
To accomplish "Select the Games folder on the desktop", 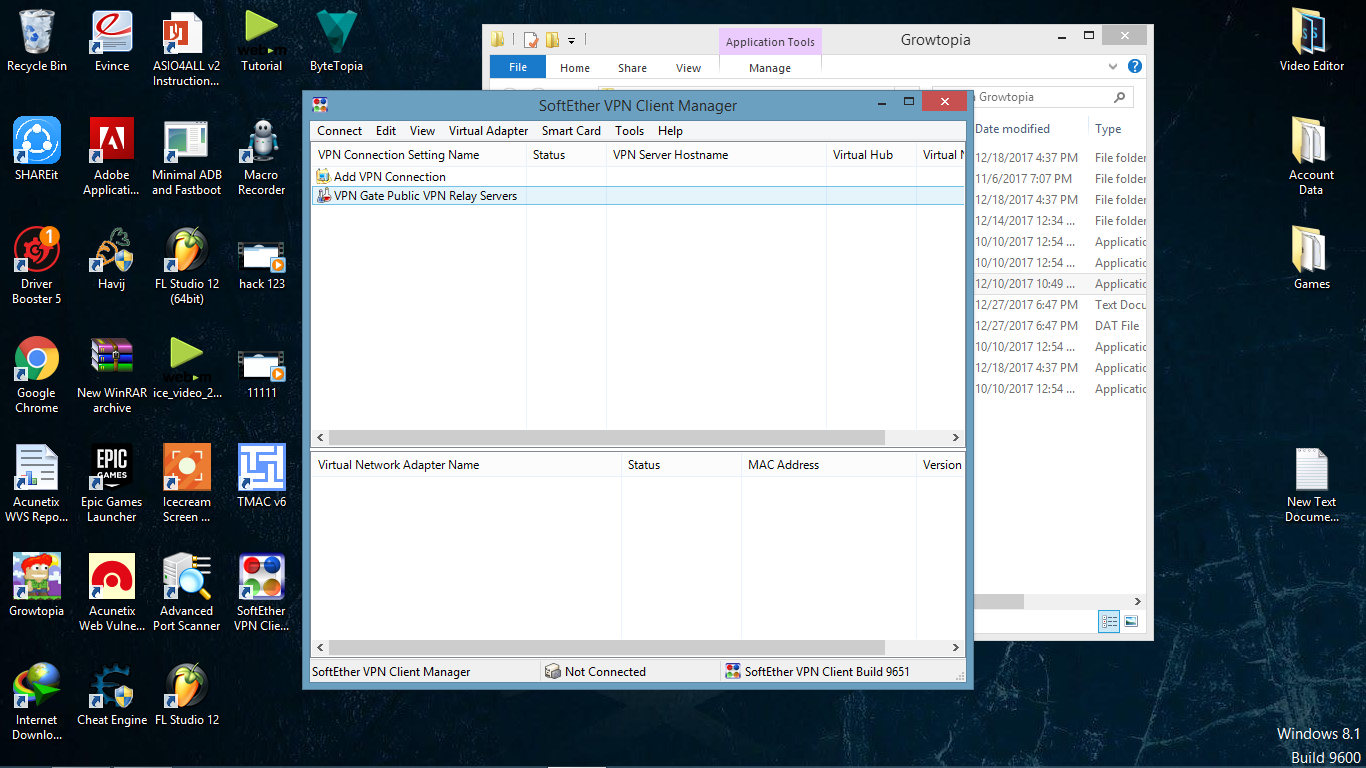I will [1311, 259].
